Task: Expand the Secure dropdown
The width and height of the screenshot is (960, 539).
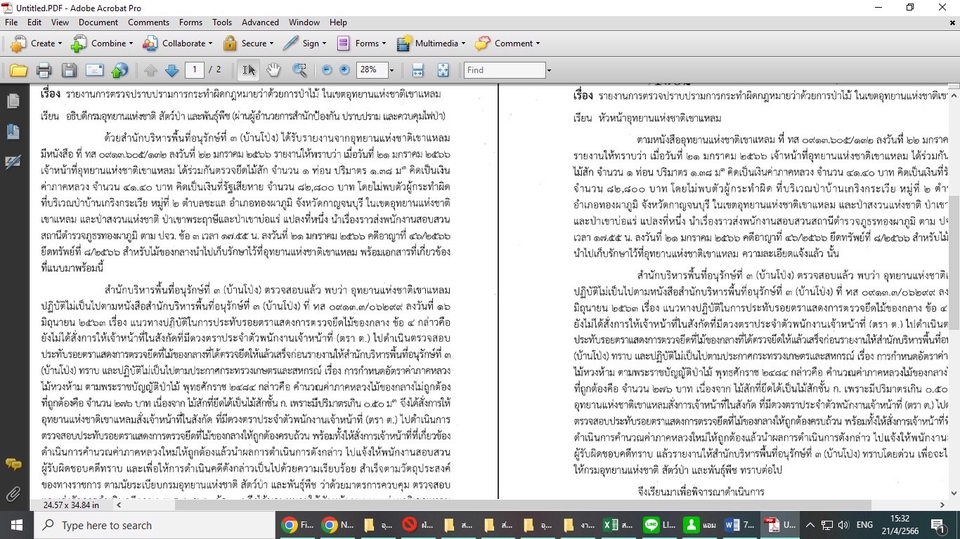Action: click(272, 43)
